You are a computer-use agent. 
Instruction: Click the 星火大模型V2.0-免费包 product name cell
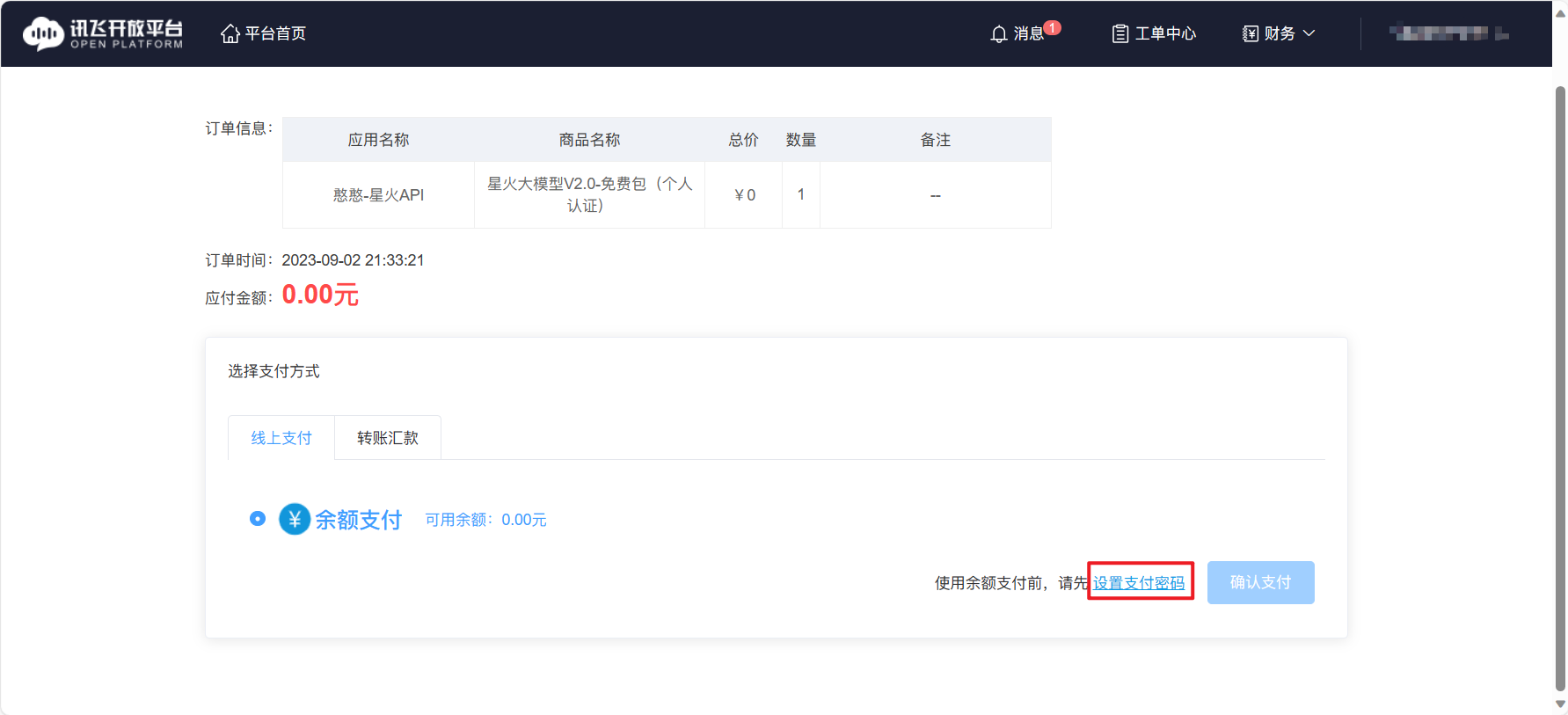pos(589,194)
